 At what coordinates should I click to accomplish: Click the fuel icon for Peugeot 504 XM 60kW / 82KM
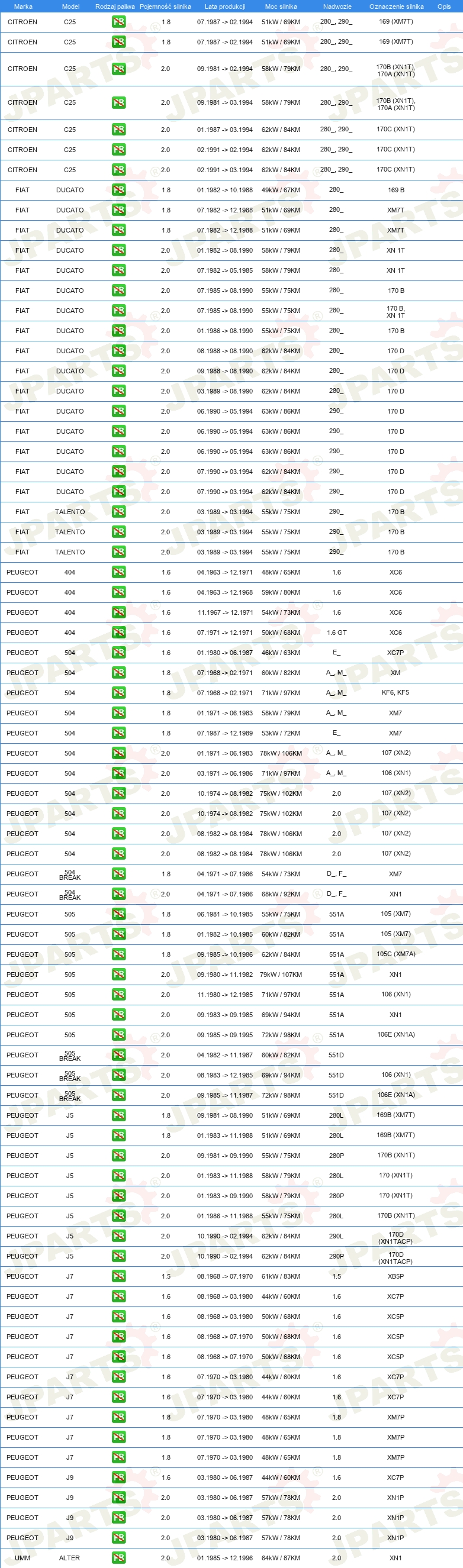[119, 673]
